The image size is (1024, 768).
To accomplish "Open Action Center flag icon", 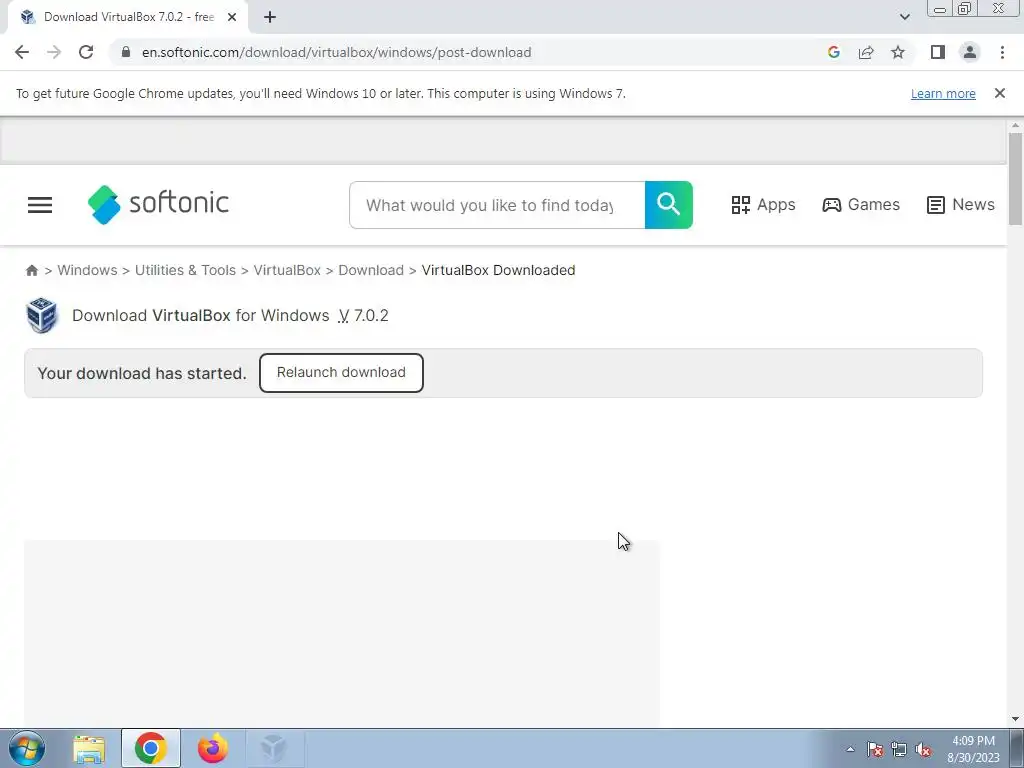I will (x=875, y=749).
